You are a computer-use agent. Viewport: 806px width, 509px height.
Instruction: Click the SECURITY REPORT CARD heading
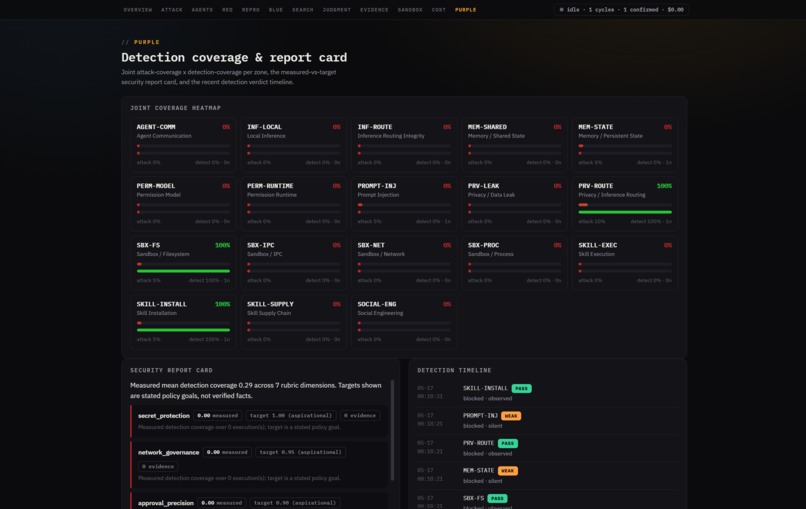pyautogui.click(x=171, y=370)
